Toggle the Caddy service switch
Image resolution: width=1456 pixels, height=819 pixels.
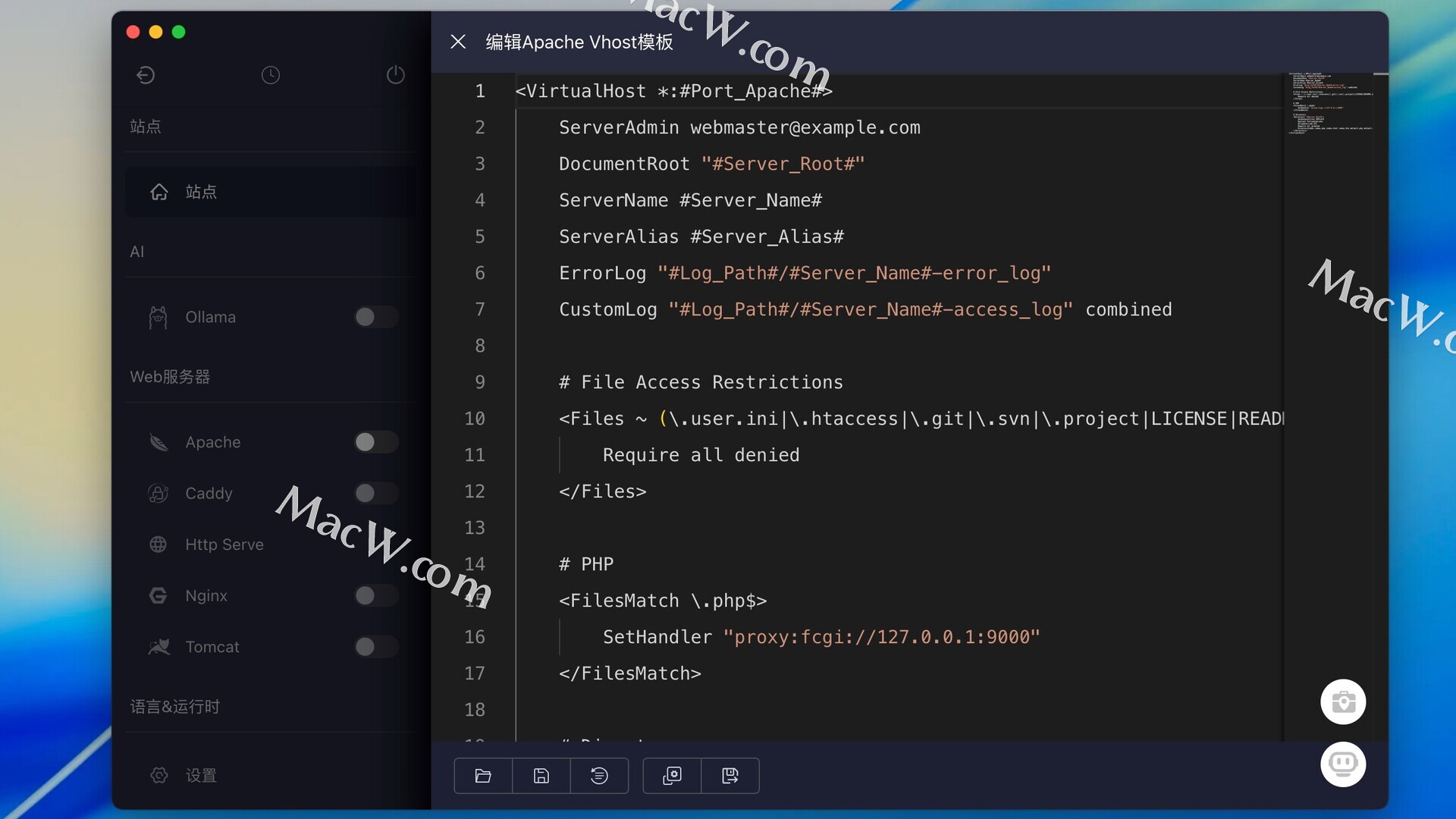point(376,494)
